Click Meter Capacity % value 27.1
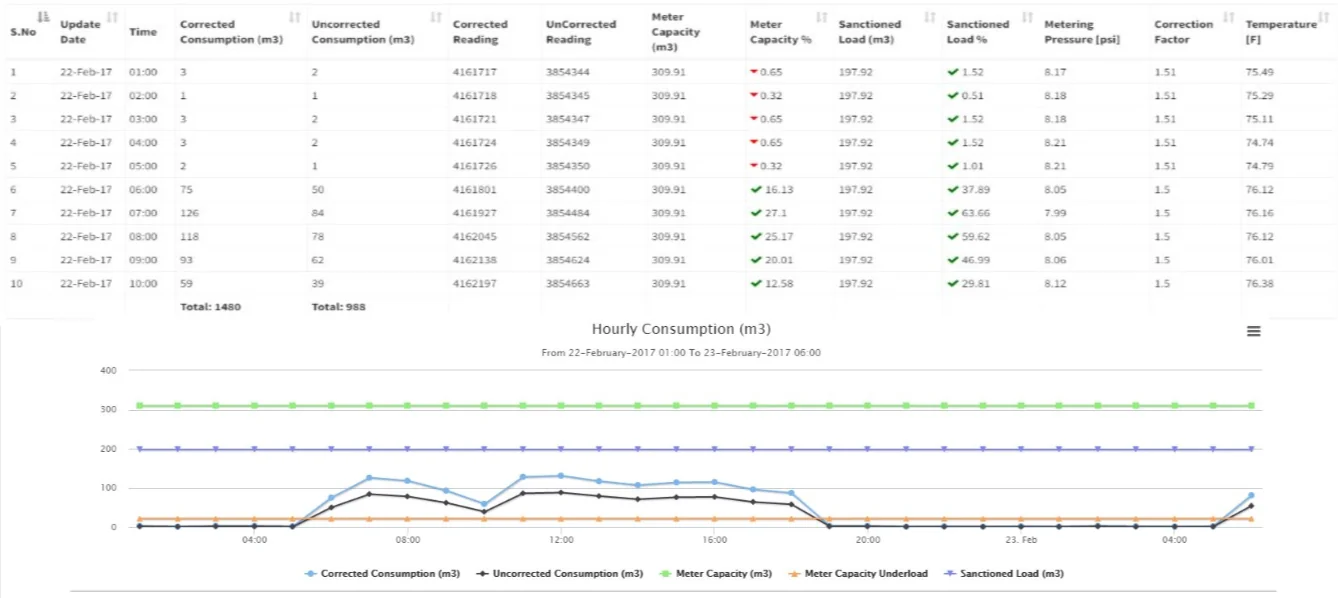 tap(773, 213)
